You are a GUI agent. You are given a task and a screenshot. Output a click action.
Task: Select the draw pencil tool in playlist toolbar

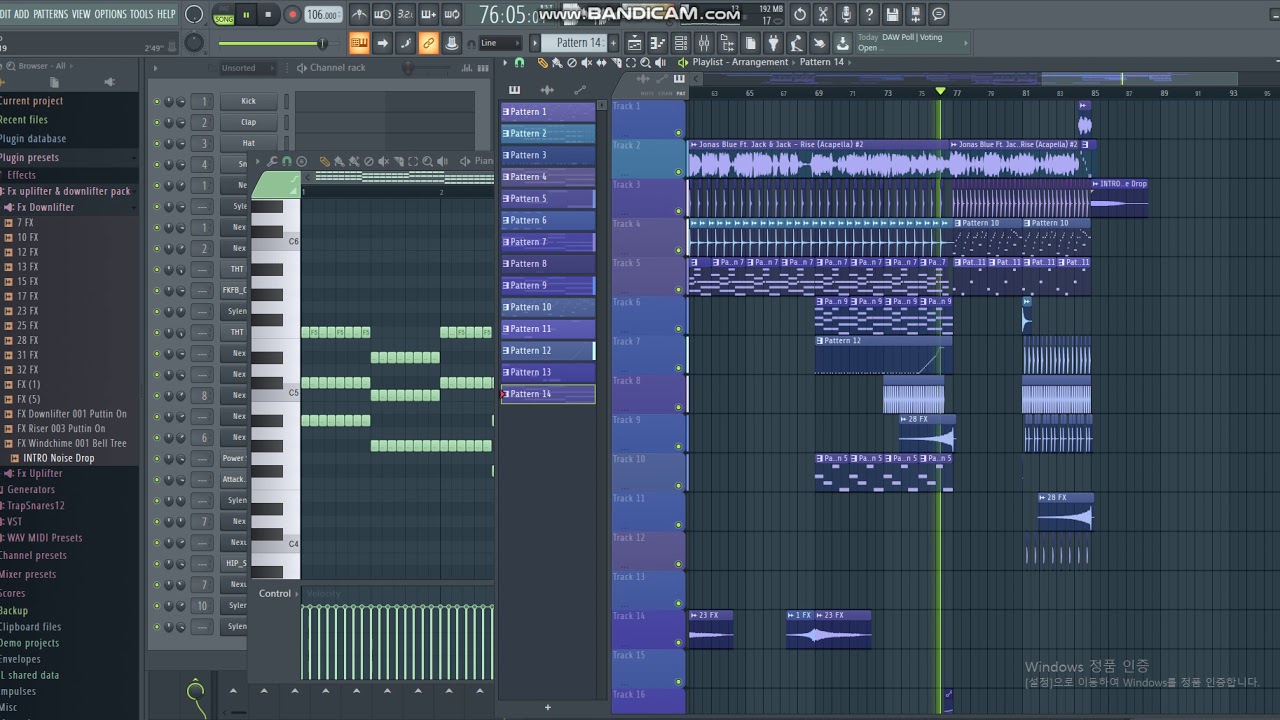[x=542, y=62]
